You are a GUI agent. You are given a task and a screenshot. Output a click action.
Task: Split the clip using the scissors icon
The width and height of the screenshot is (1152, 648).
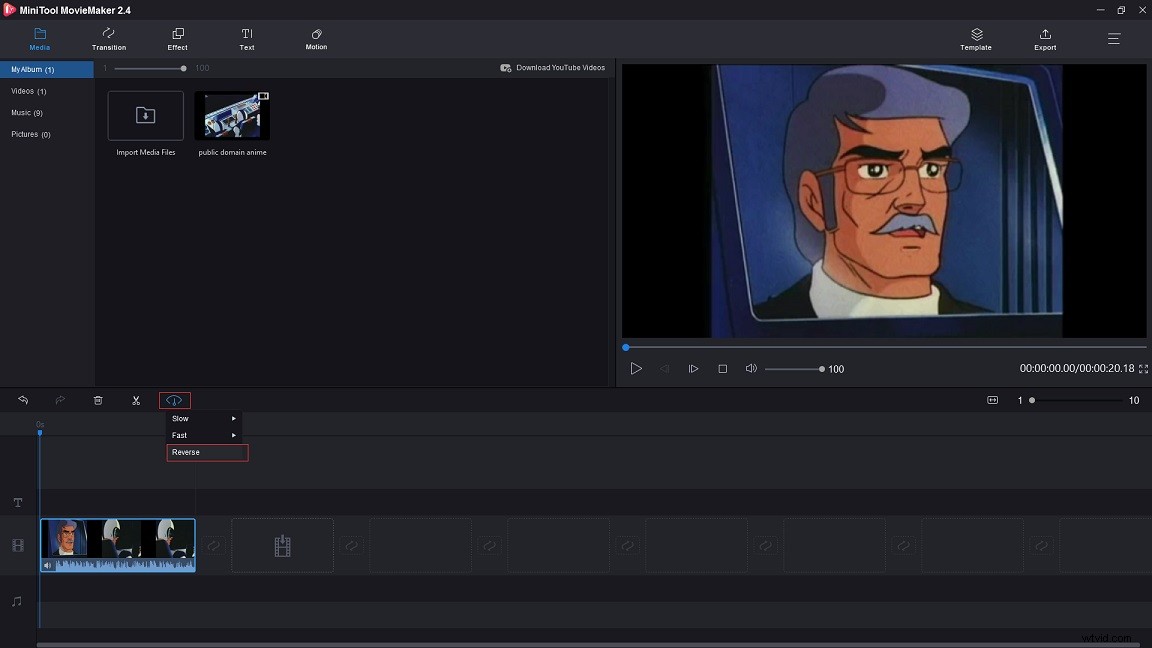(x=136, y=400)
